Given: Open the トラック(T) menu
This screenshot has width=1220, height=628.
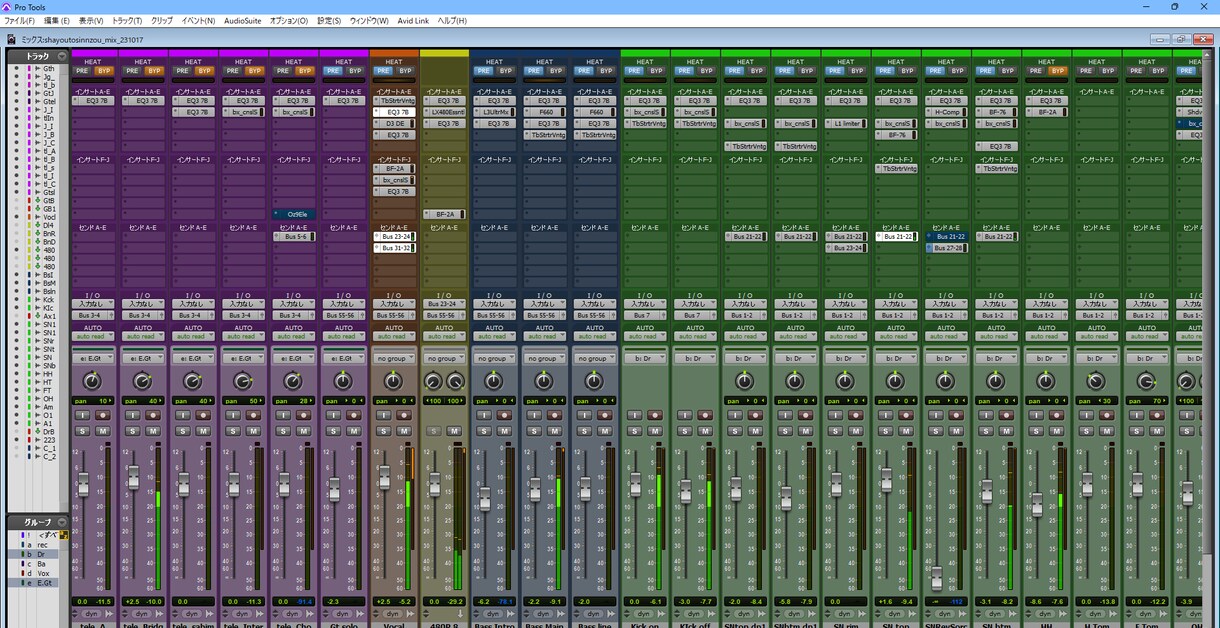Looking at the screenshot, I should coord(126,20).
